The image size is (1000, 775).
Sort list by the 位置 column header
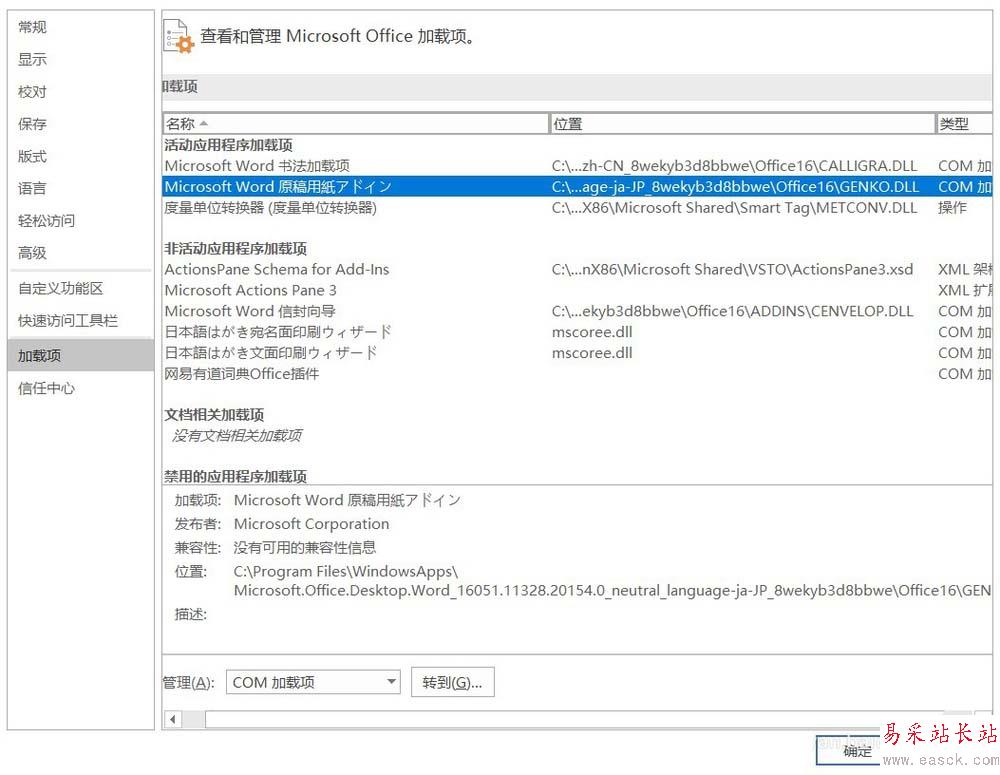[x=742, y=124]
